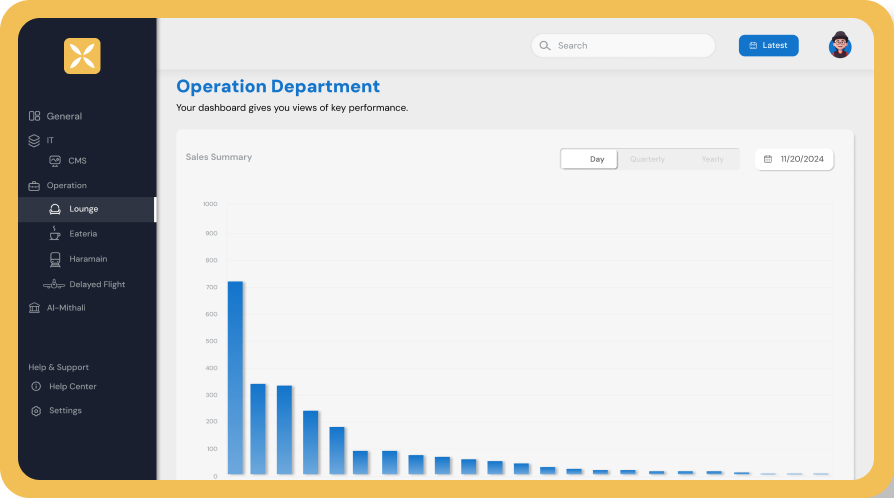Click the tallest bar in Sales Summary
894x498 pixels.
coord(235,378)
